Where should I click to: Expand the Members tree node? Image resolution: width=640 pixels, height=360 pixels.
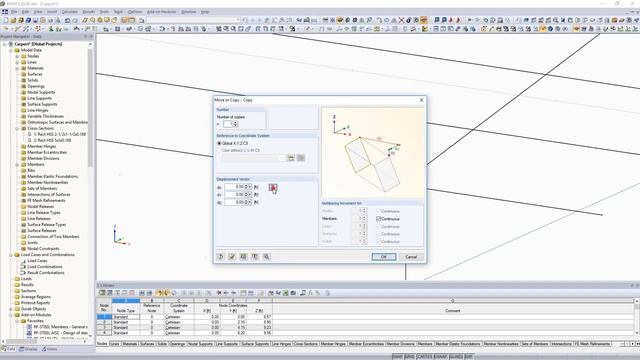[18, 164]
